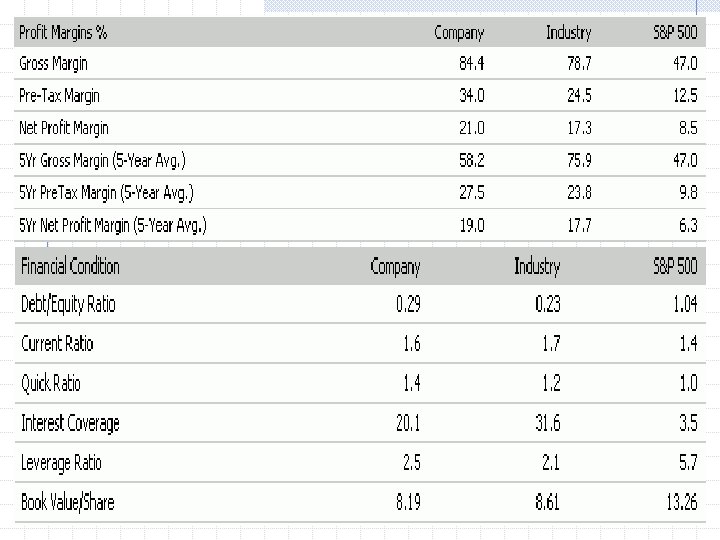Select the Pre-Tax Margin row label

point(59,96)
